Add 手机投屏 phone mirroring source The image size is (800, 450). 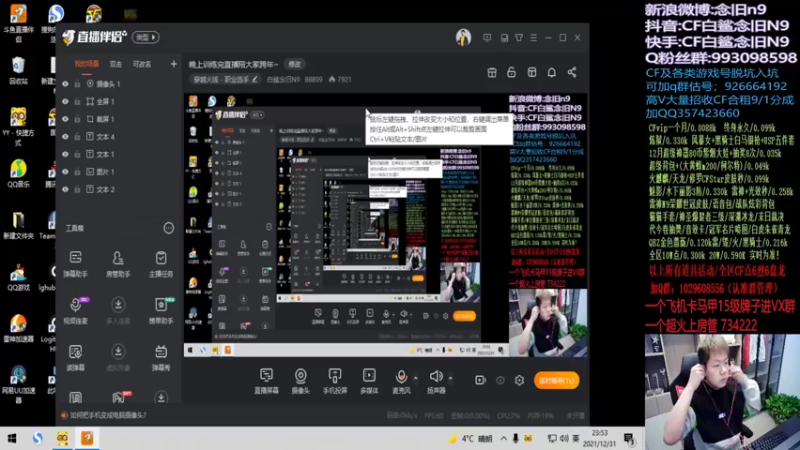coord(335,381)
